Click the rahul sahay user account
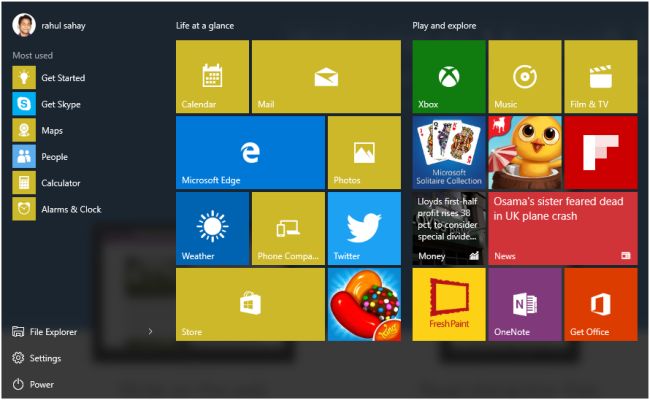Image resolution: width=650 pixels, height=400 pixels. pyautogui.click(x=49, y=25)
